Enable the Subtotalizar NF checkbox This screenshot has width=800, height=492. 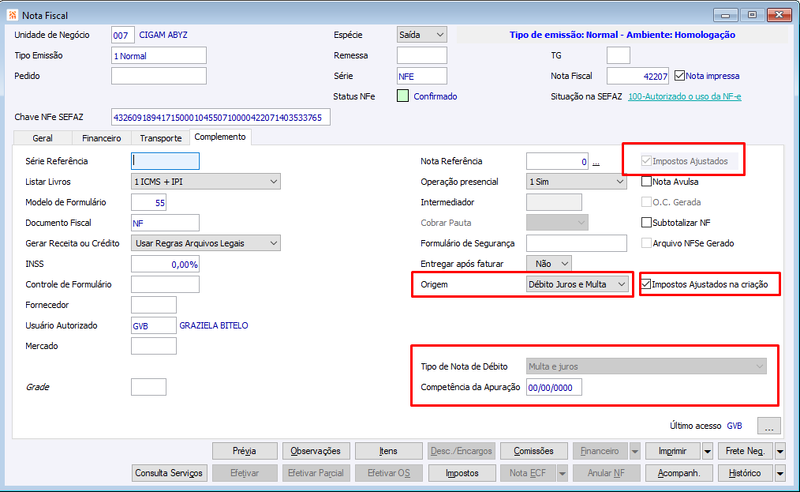tap(646, 223)
